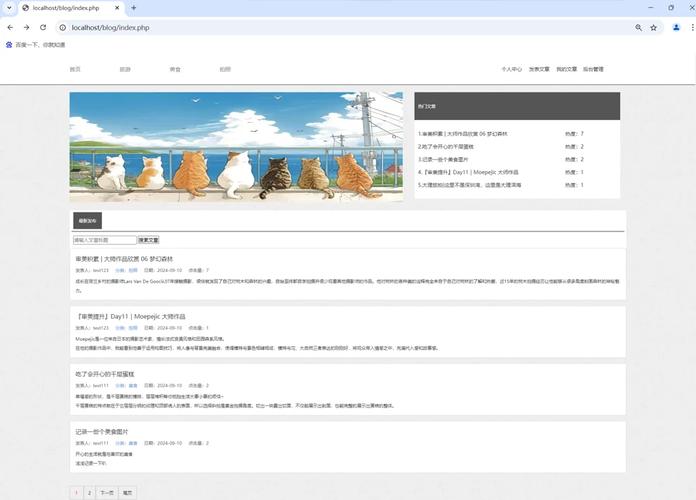The image size is (696, 500).
Task: Go to page 2 in pagination
Action: click(89, 492)
